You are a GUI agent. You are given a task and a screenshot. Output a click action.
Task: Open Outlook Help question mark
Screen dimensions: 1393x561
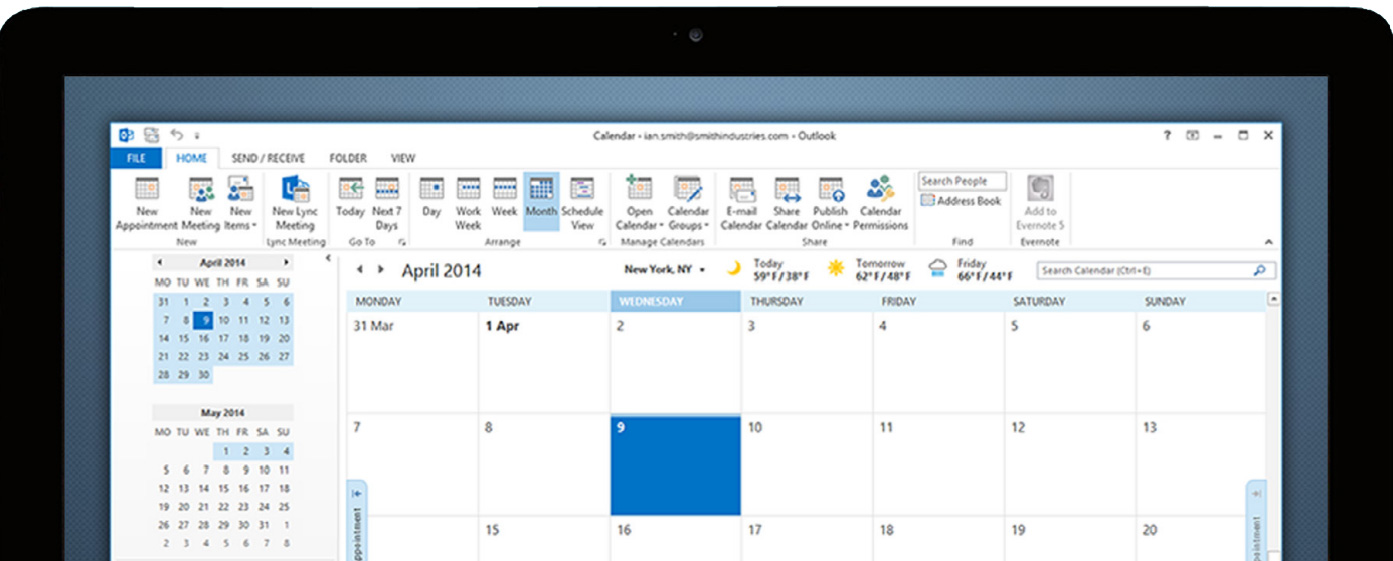tap(1167, 135)
